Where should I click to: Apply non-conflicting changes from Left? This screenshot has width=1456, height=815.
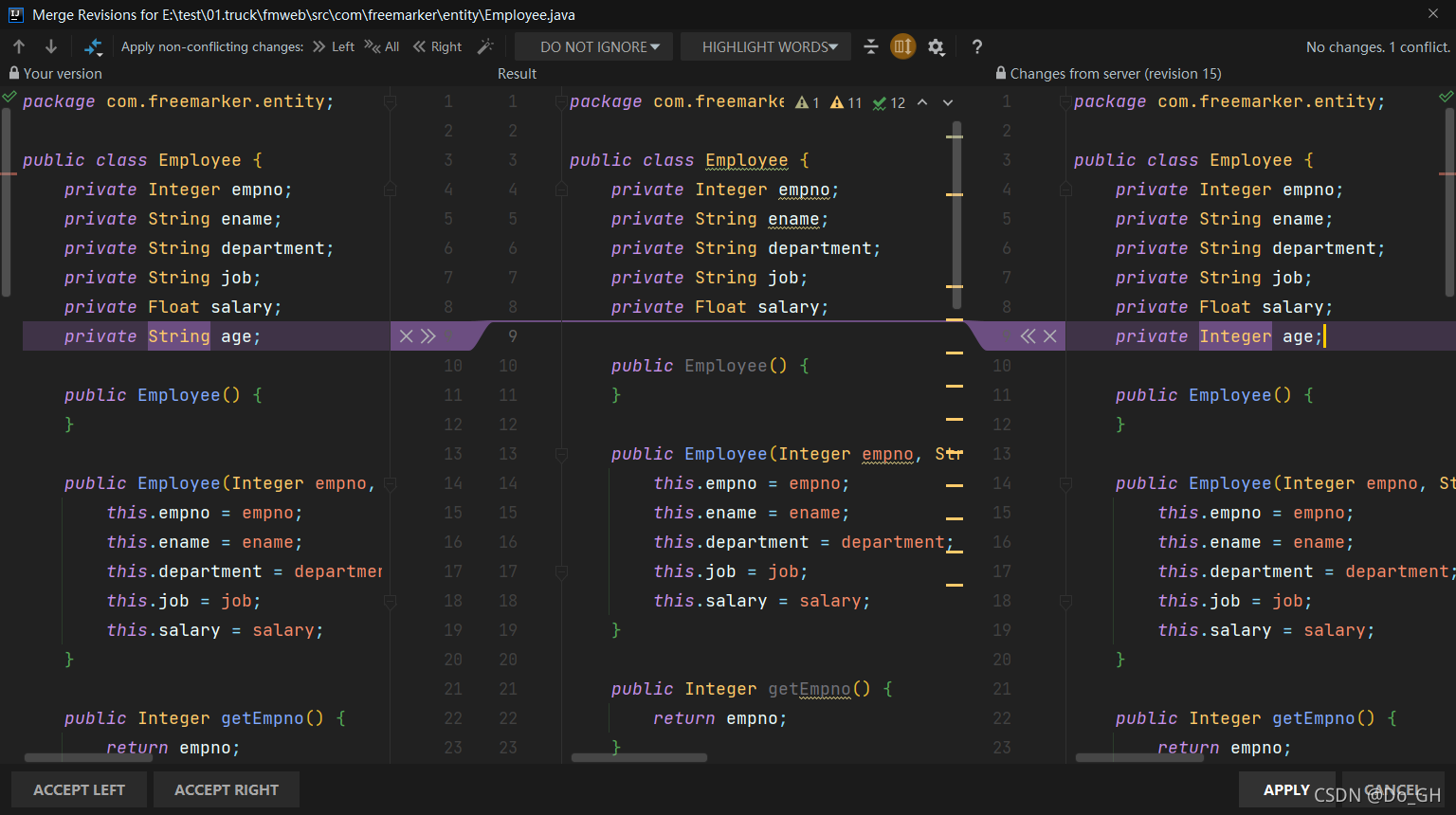click(334, 46)
